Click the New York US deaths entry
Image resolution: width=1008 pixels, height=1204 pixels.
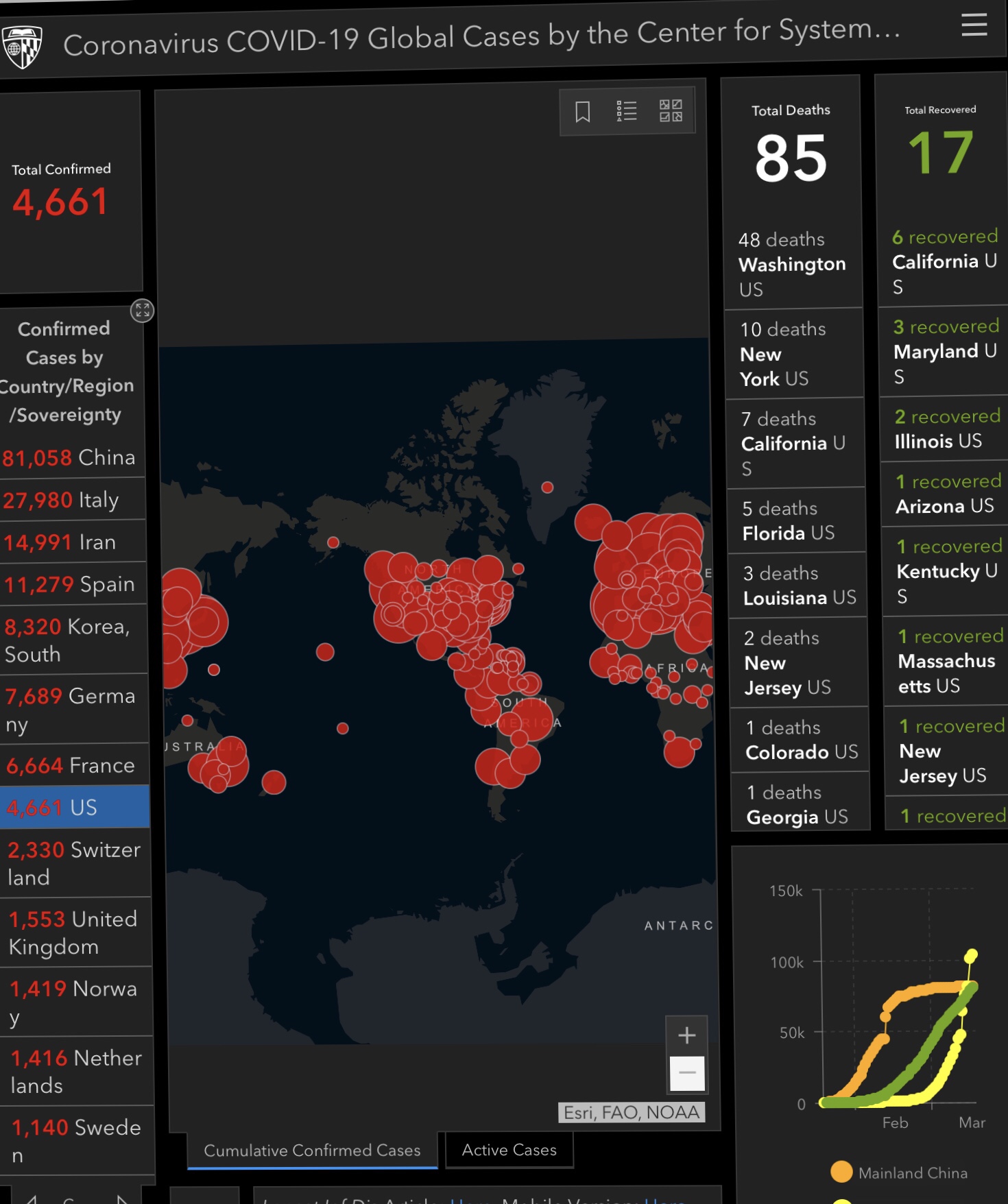[793, 354]
